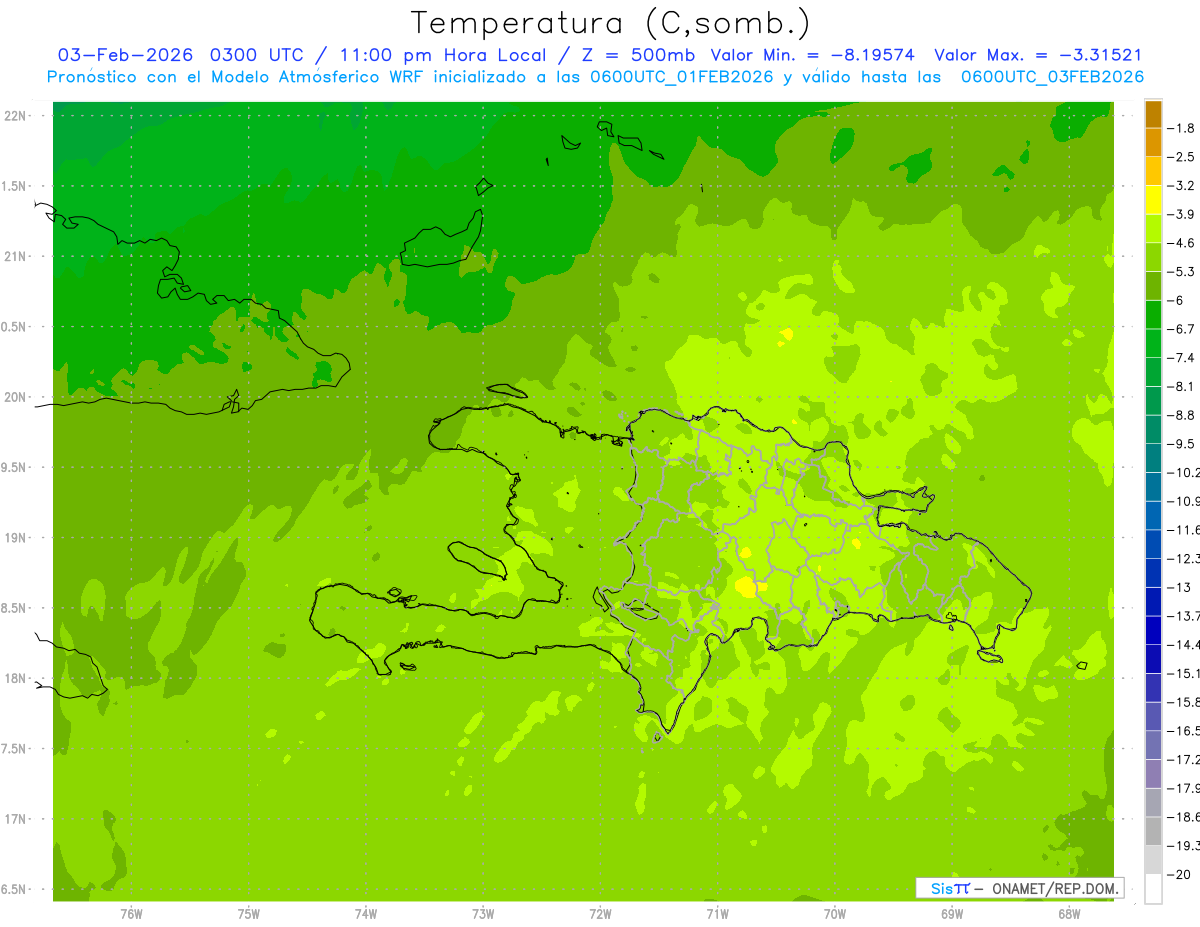Click the '03-Feb-2026' date in the header
The image size is (1200, 927).
coord(125,55)
